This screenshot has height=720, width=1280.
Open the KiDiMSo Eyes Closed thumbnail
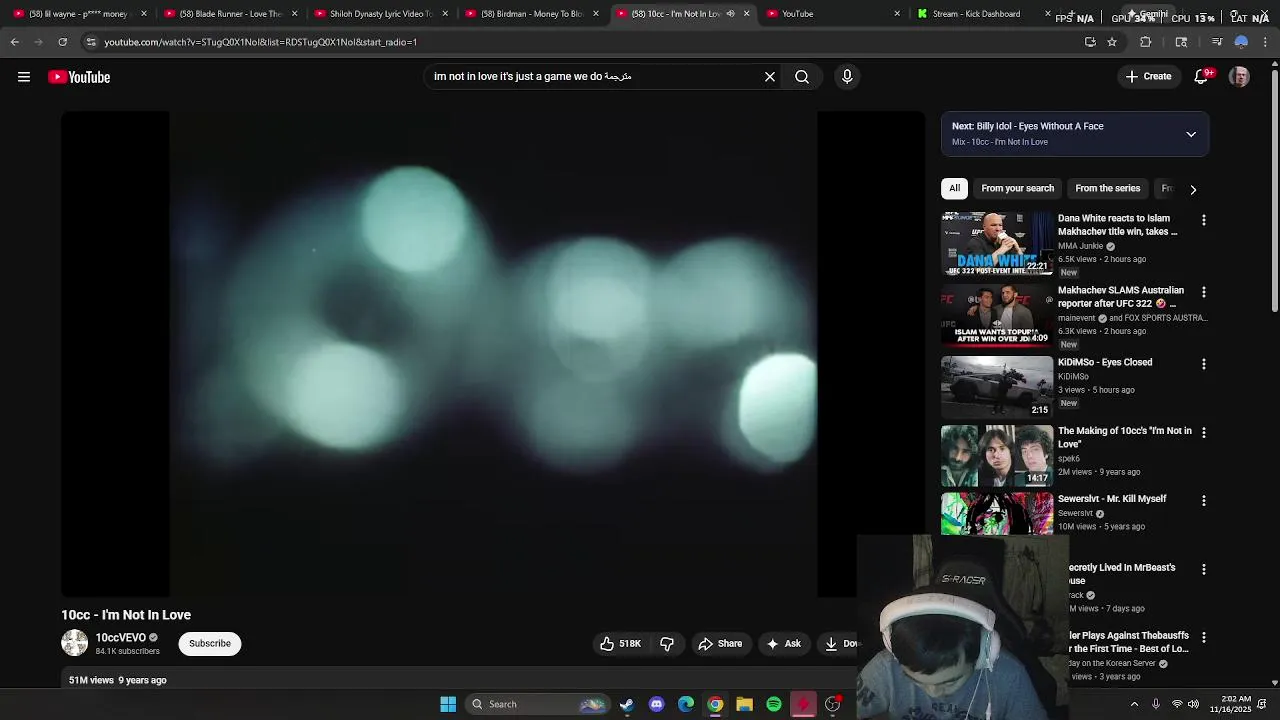coord(997,387)
